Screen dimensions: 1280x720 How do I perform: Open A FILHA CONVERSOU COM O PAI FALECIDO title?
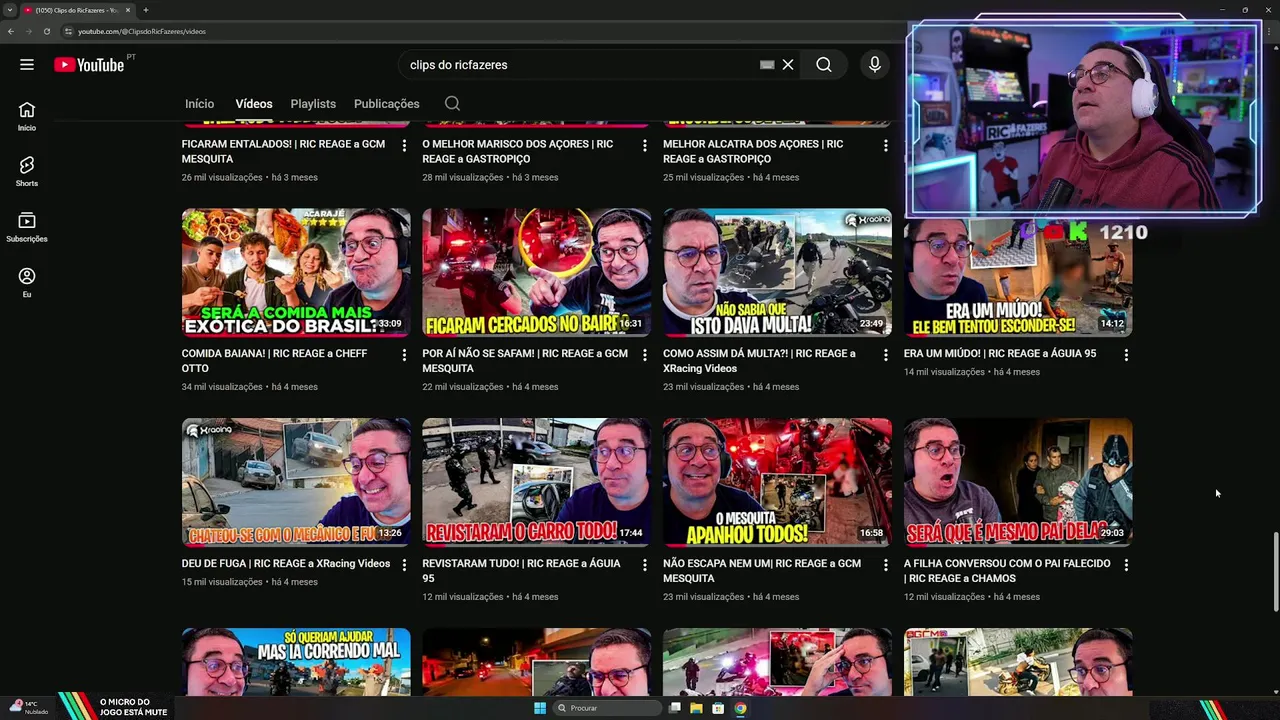1007,571
